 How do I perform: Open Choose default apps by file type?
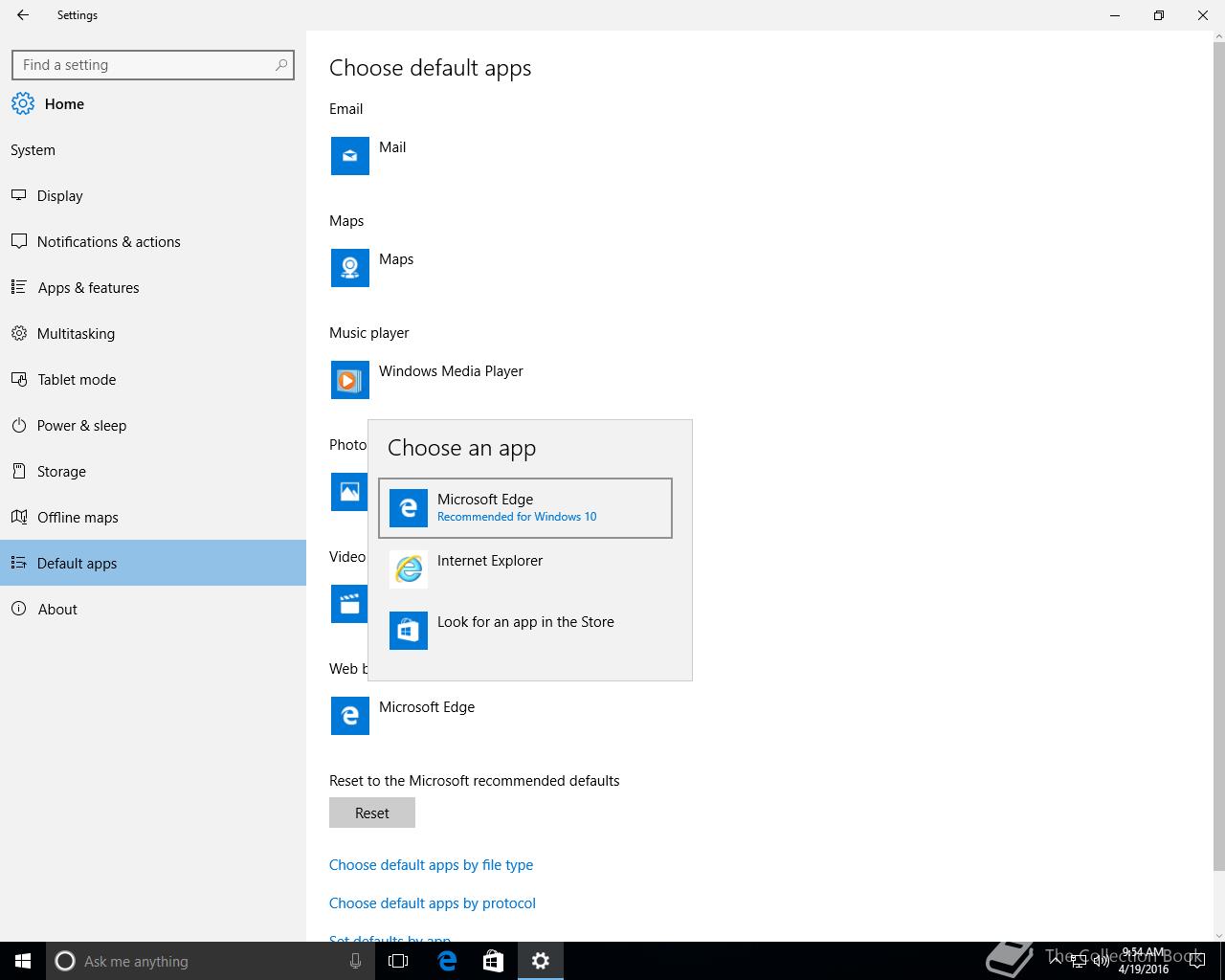click(431, 864)
